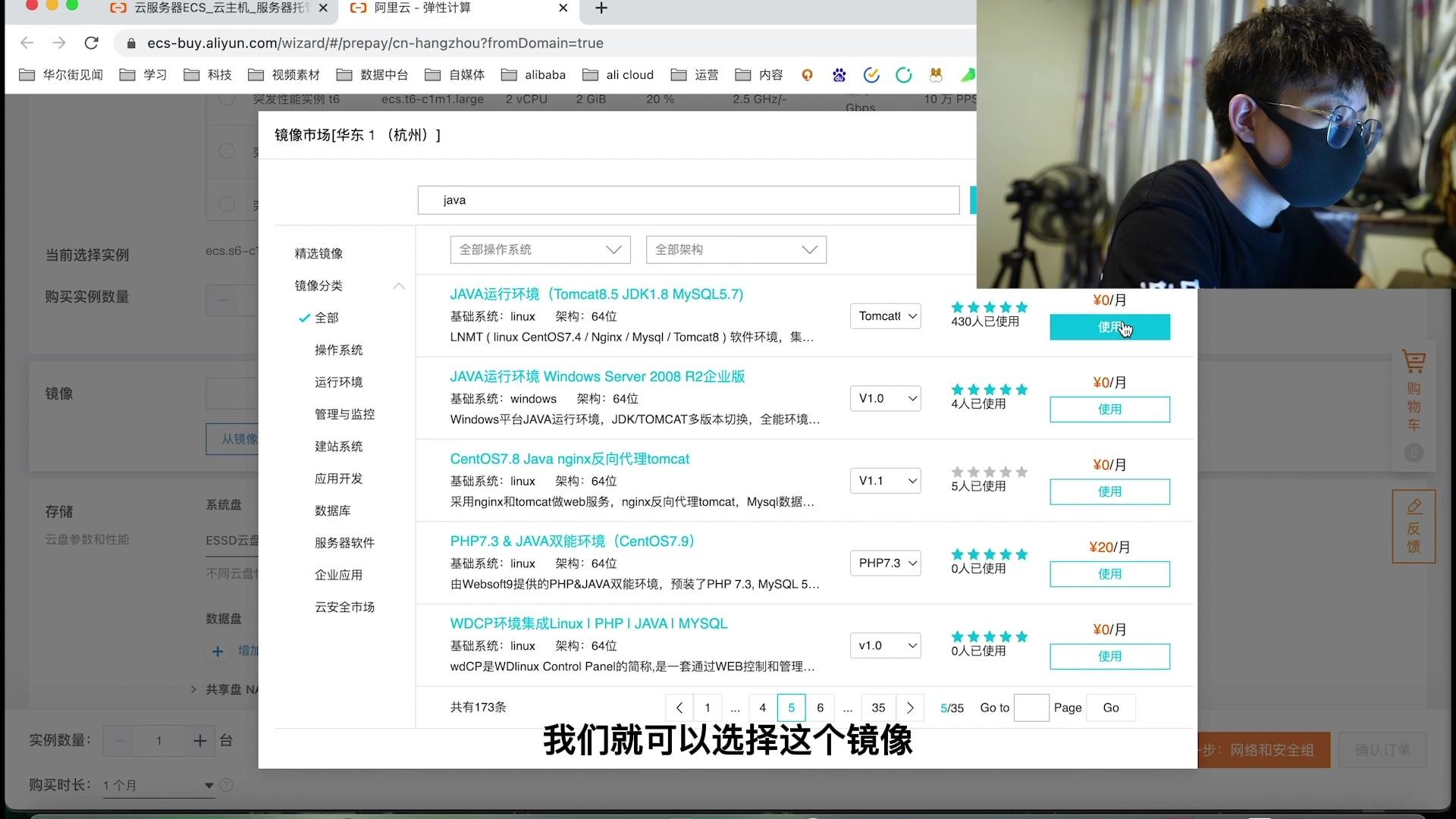Open the alibaba bookmark folder
Image resolution: width=1456 pixels, height=819 pixels.
pos(534,74)
